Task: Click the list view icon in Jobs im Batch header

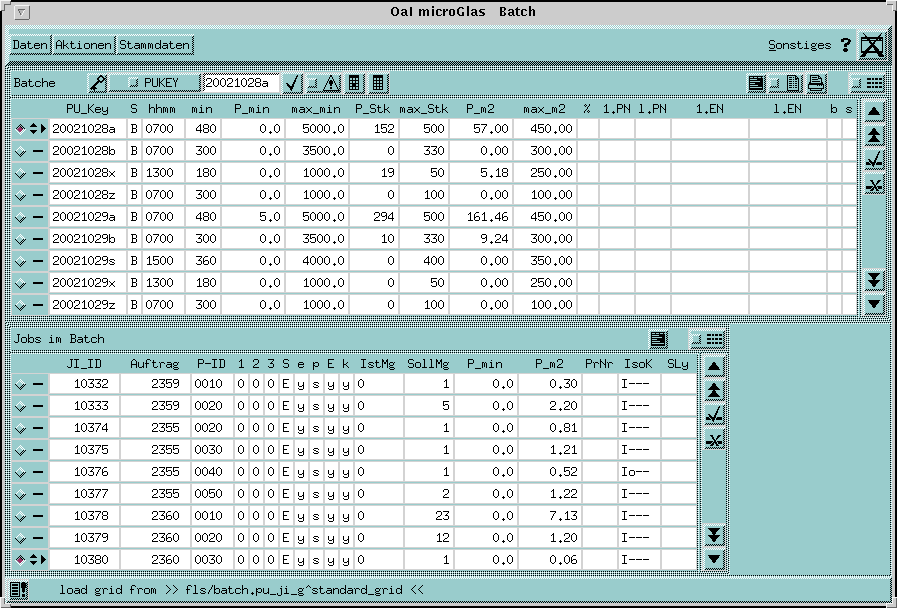Action: coord(658,339)
